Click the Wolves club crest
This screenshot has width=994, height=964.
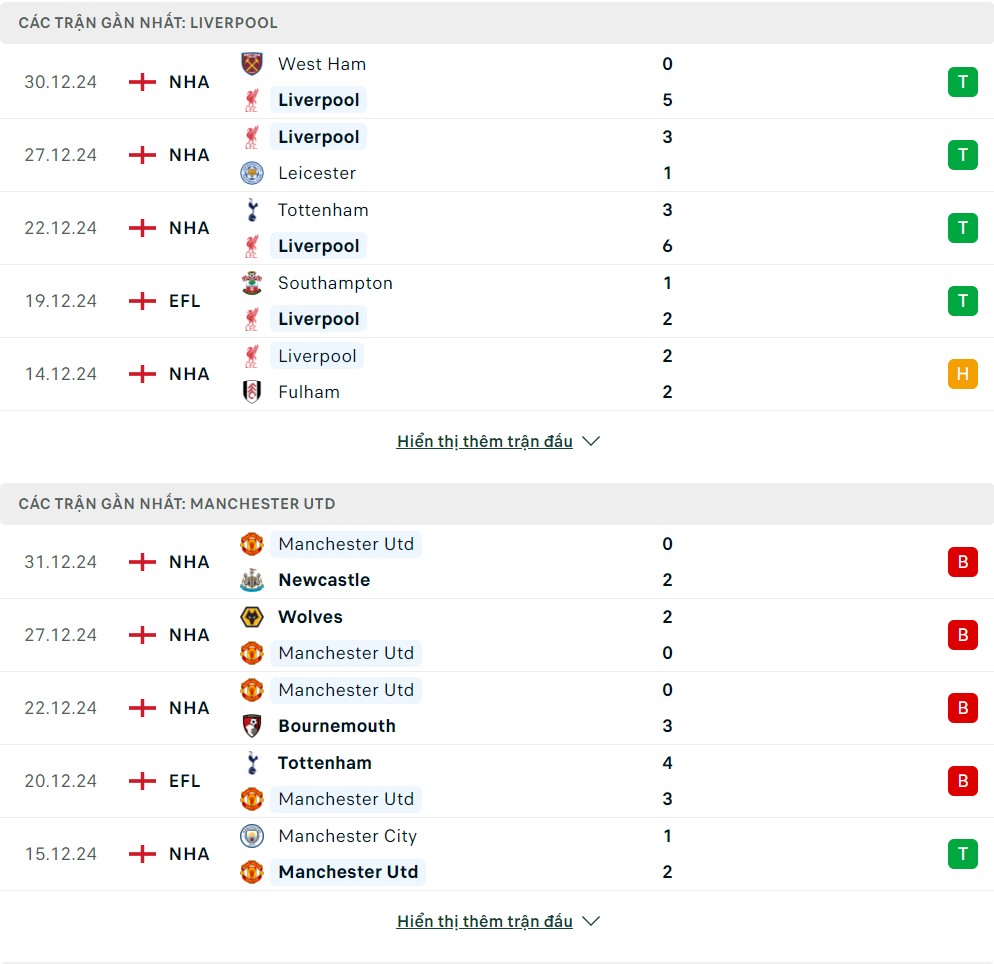coord(252,617)
